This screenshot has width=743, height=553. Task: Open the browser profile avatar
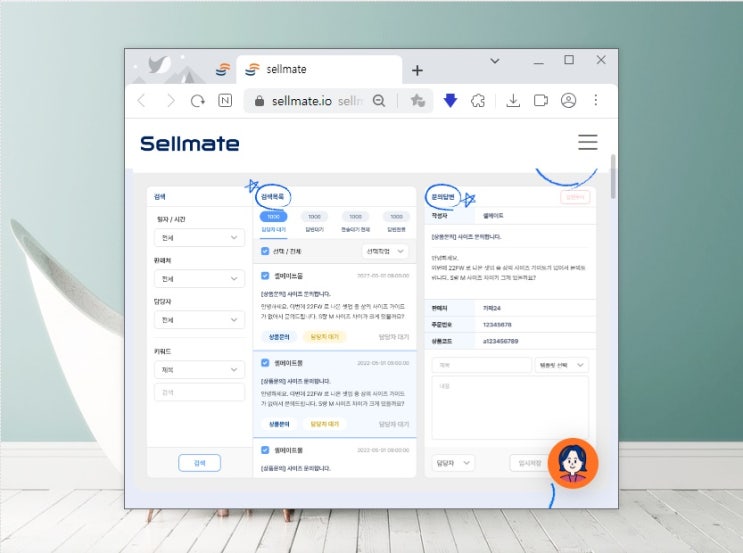point(568,100)
